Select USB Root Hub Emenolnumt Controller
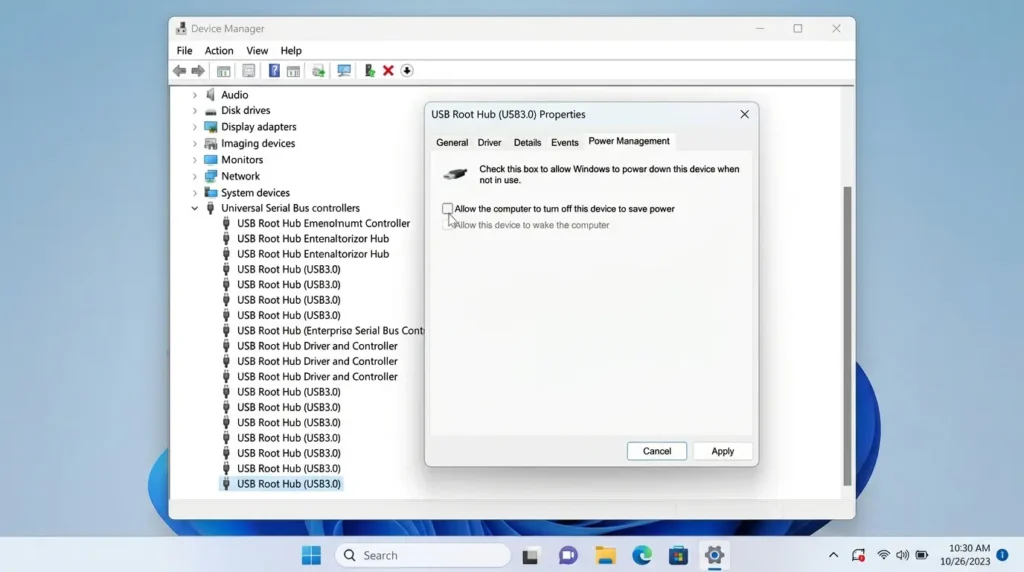 click(323, 223)
